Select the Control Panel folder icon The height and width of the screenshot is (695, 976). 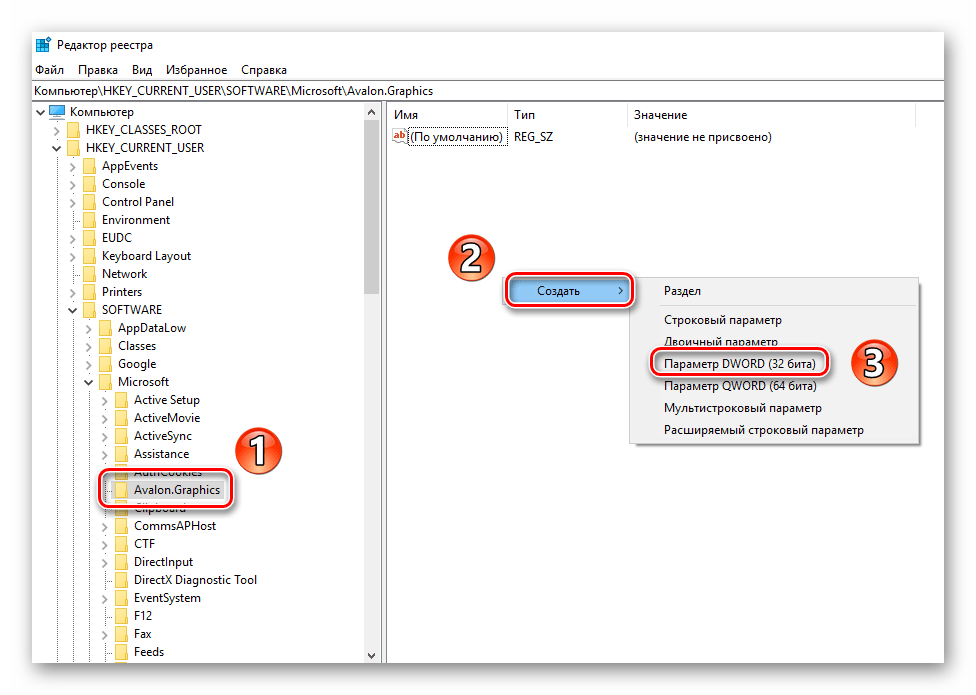(89, 202)
